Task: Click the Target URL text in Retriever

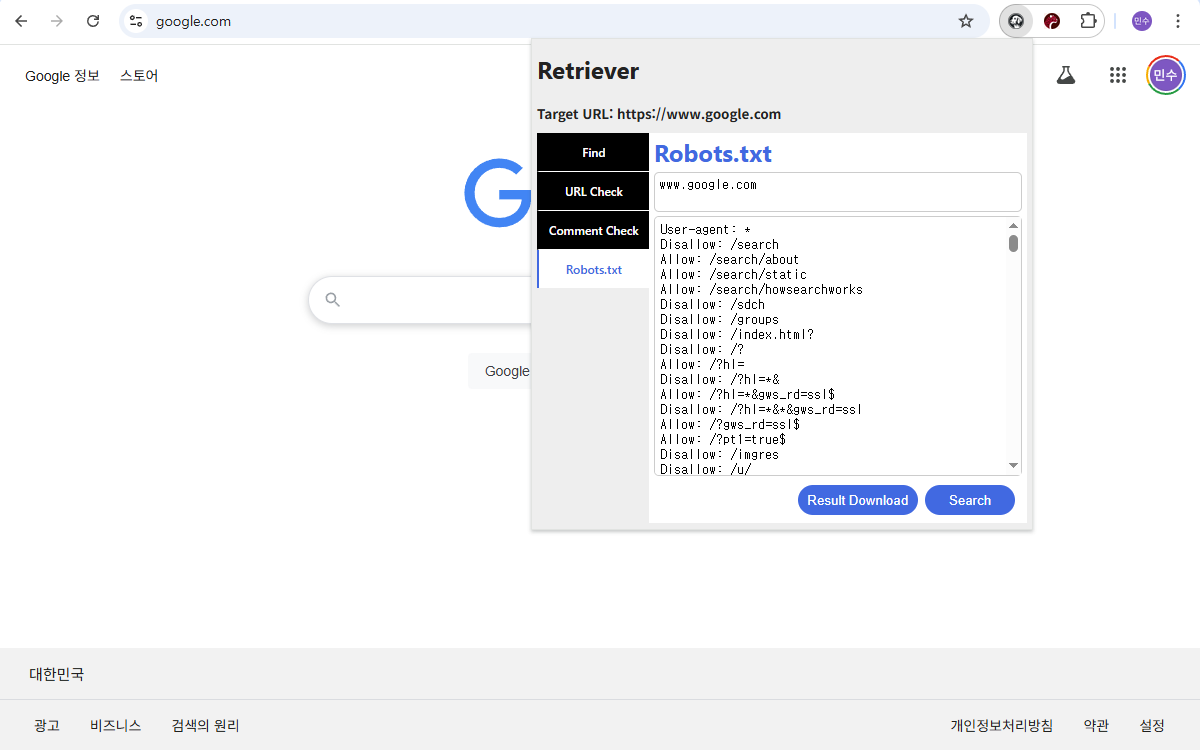Action: [659, 114]
